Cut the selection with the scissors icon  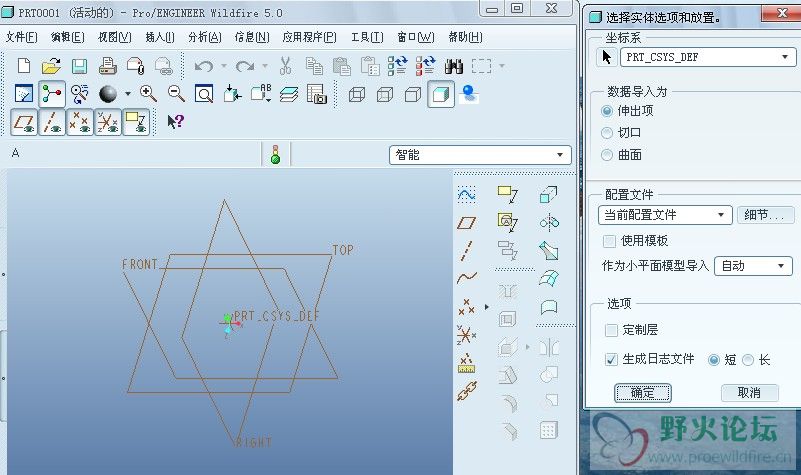click(x=286, y=66)
